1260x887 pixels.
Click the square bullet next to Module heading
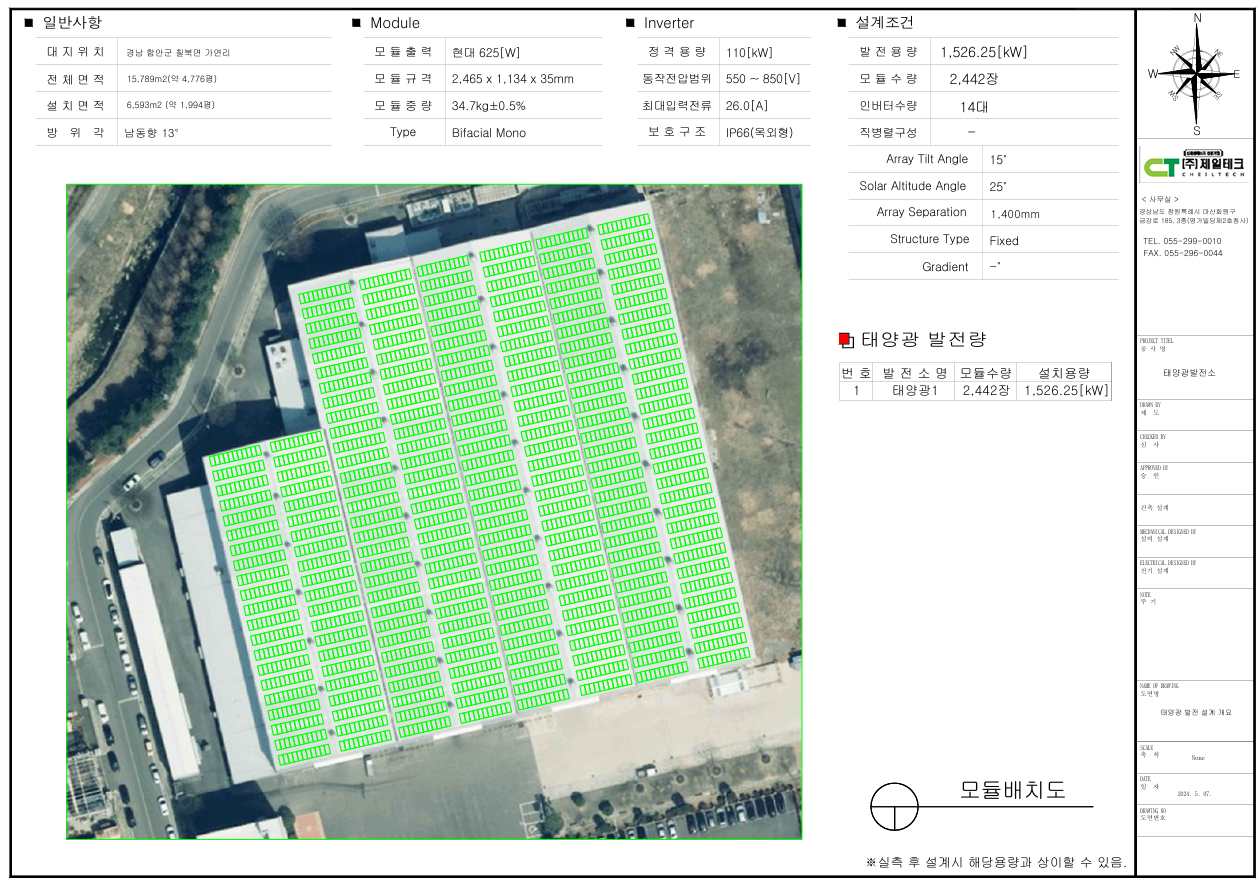coord(356,23)
